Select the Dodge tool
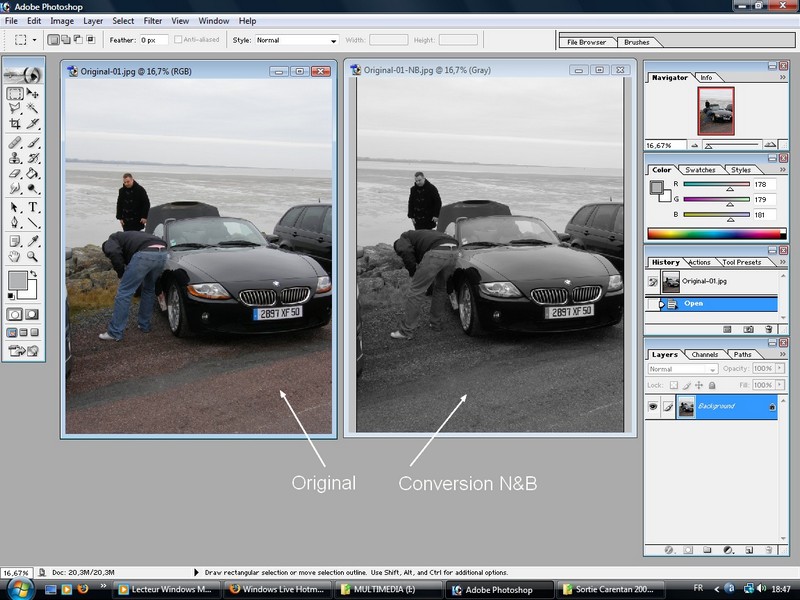 [33, 188]
